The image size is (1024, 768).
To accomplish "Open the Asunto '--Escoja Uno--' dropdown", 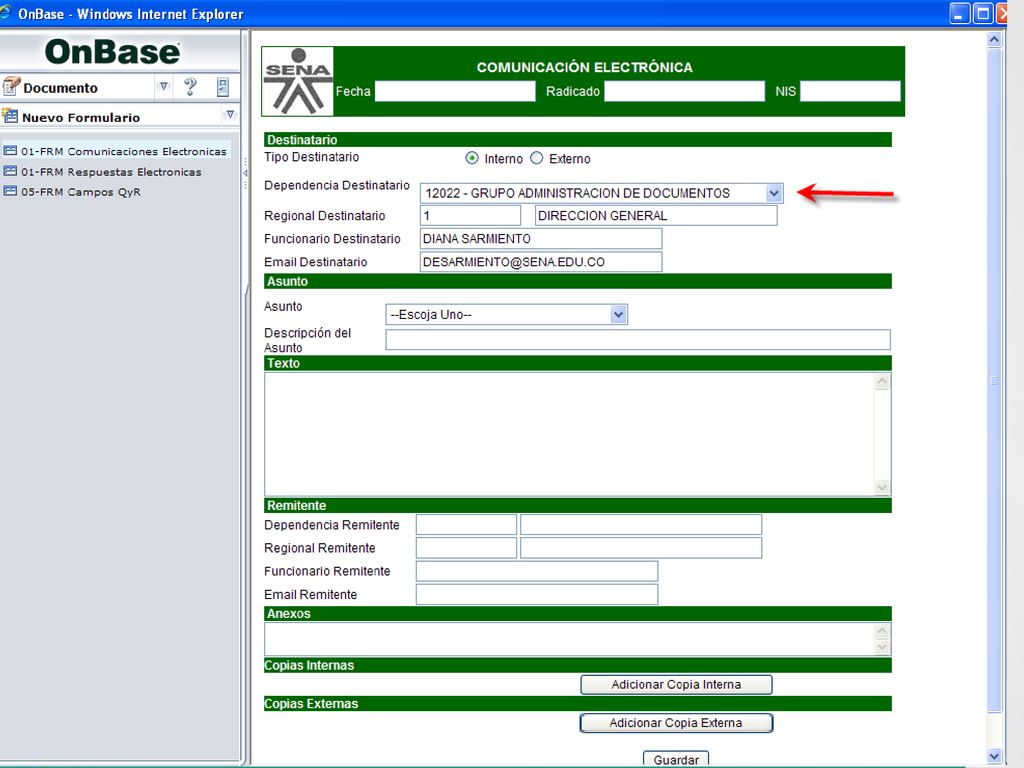I will pos(618,315).
